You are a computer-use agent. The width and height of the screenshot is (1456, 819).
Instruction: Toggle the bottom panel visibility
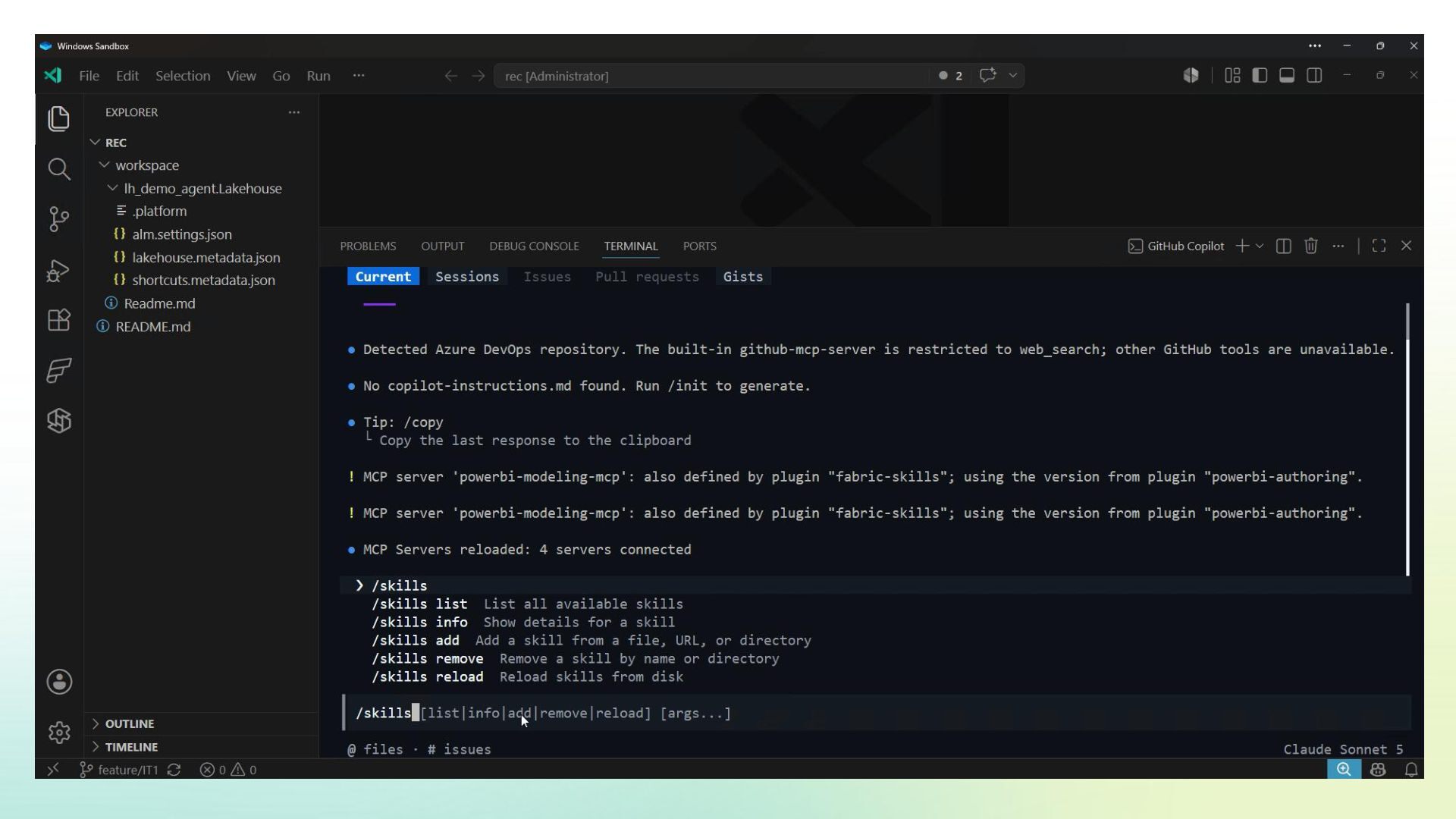(1287, 76)
